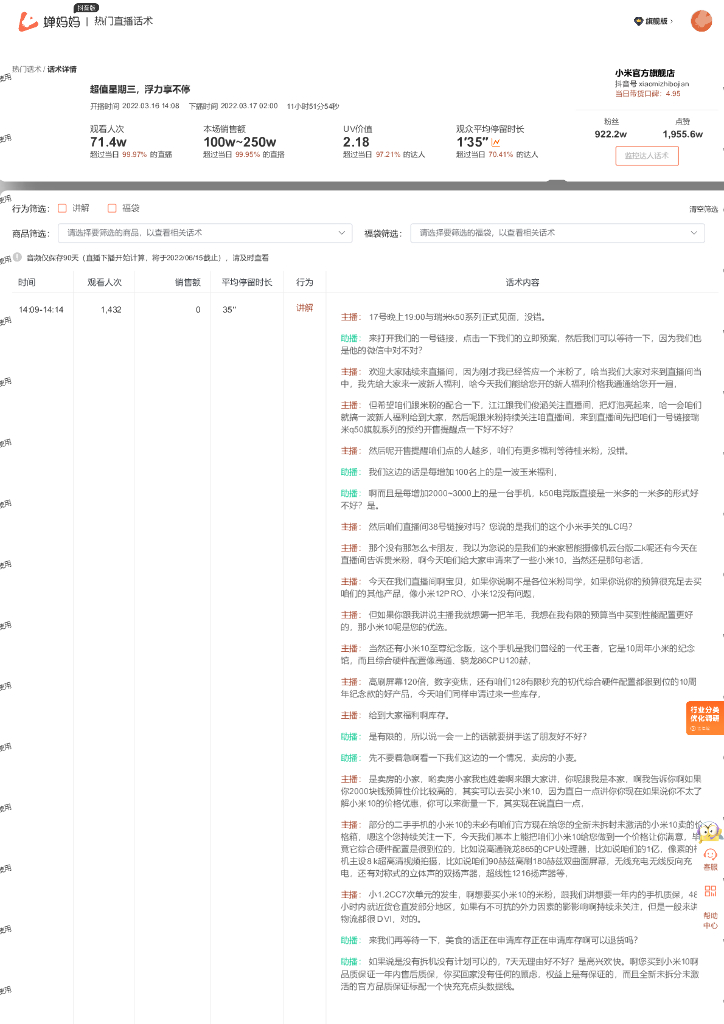This screenshot has width=724, height=1024.
Task: Click the 话术内容 column header
Action: click(x=522, y=282)
